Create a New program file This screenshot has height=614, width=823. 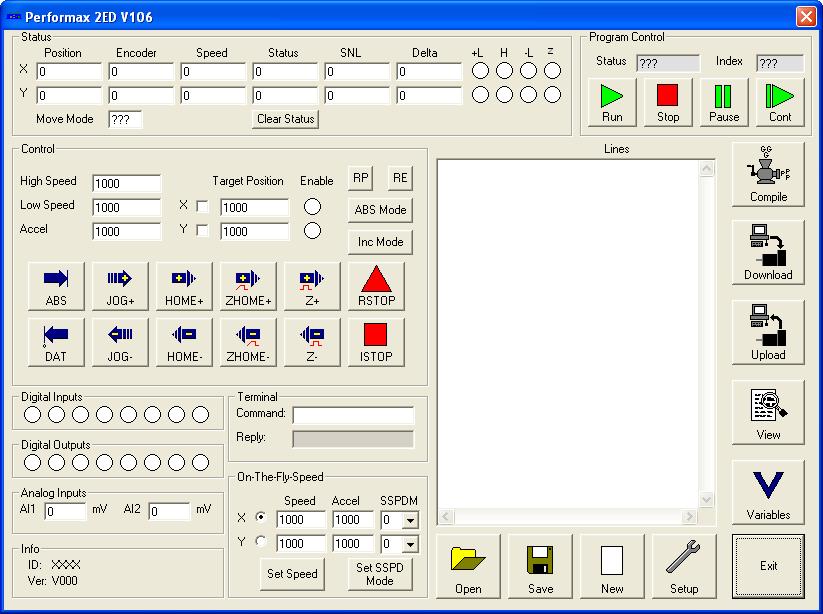coord(612,567)
